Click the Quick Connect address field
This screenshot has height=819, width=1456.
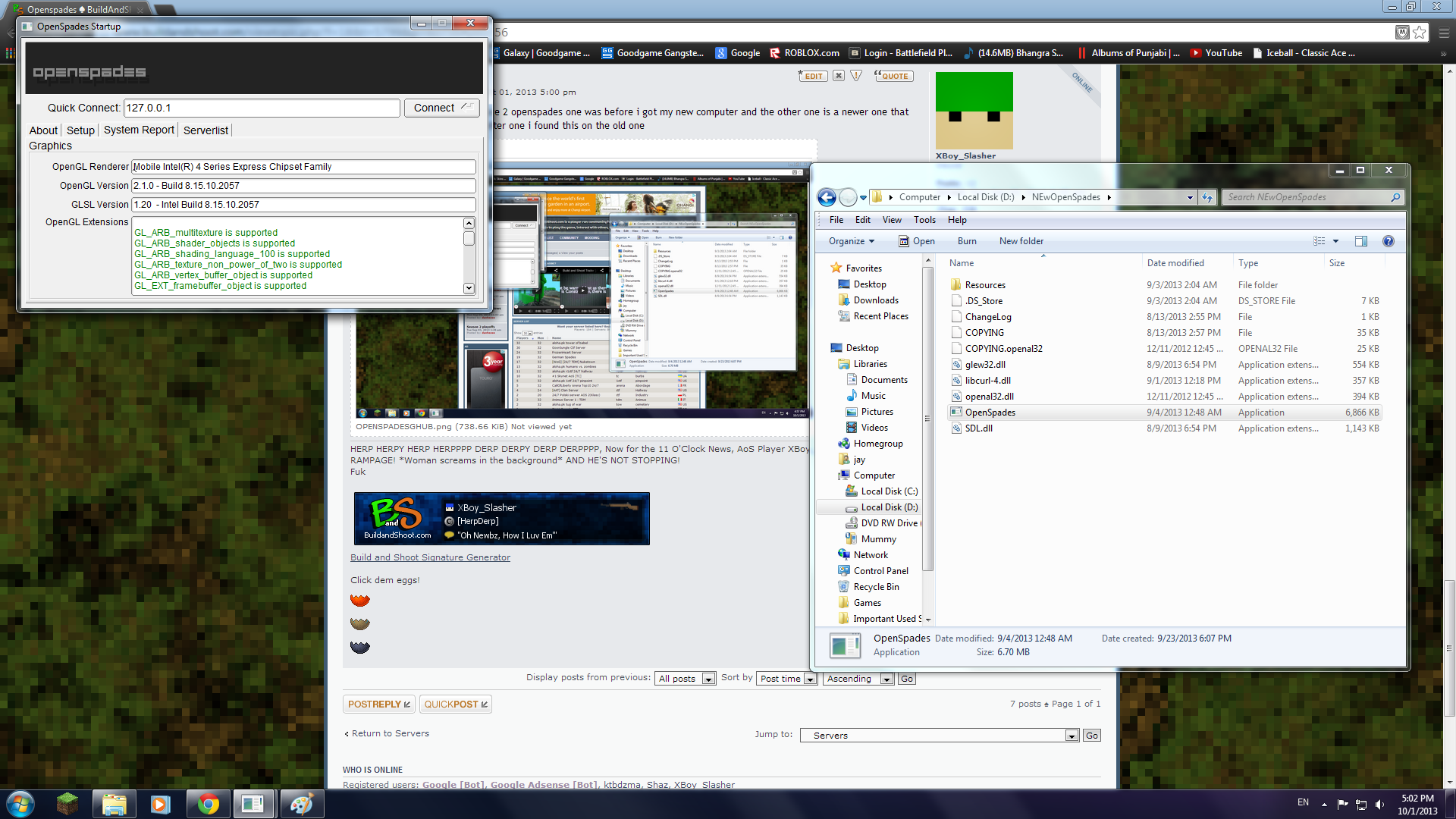coord(262,108)
